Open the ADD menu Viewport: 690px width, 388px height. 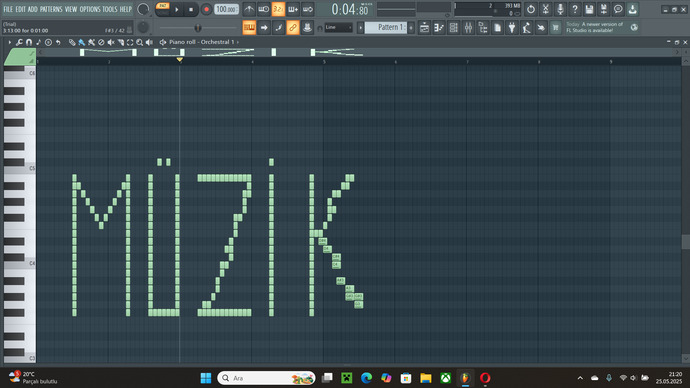33,9
